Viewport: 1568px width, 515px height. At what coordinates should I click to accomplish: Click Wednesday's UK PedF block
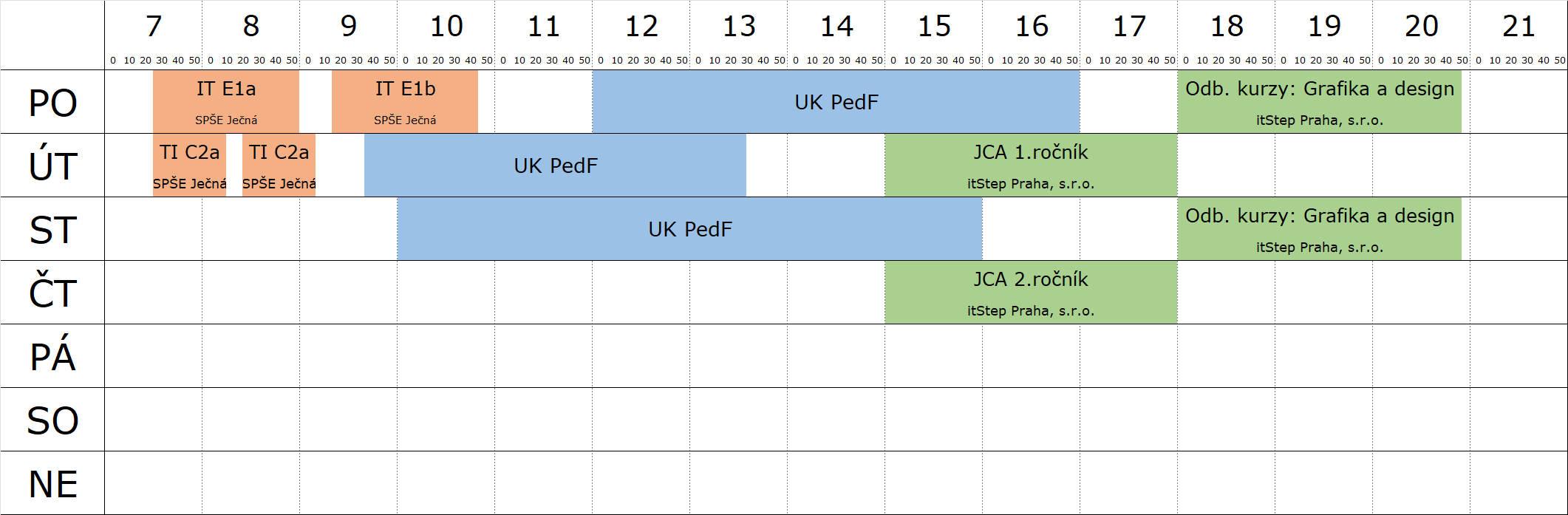coord(689,229)
